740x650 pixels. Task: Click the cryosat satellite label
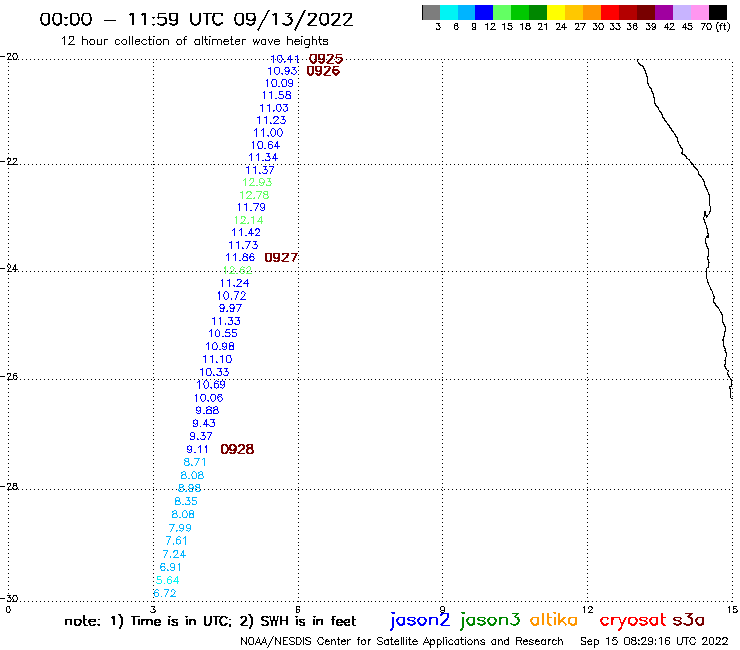pyautogui.click(x=633, y=621)
